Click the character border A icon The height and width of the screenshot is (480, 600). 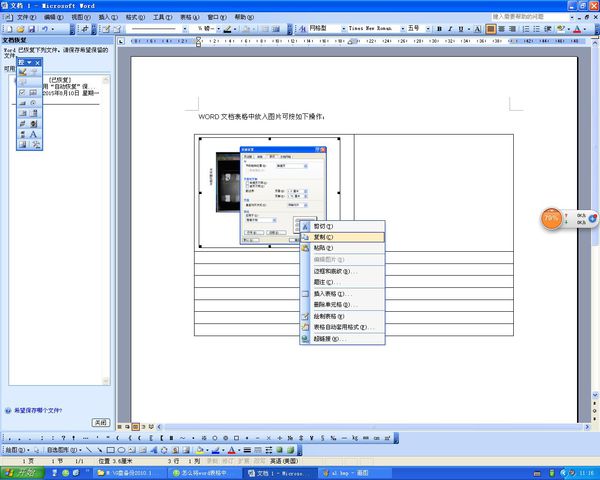point(478,29)
